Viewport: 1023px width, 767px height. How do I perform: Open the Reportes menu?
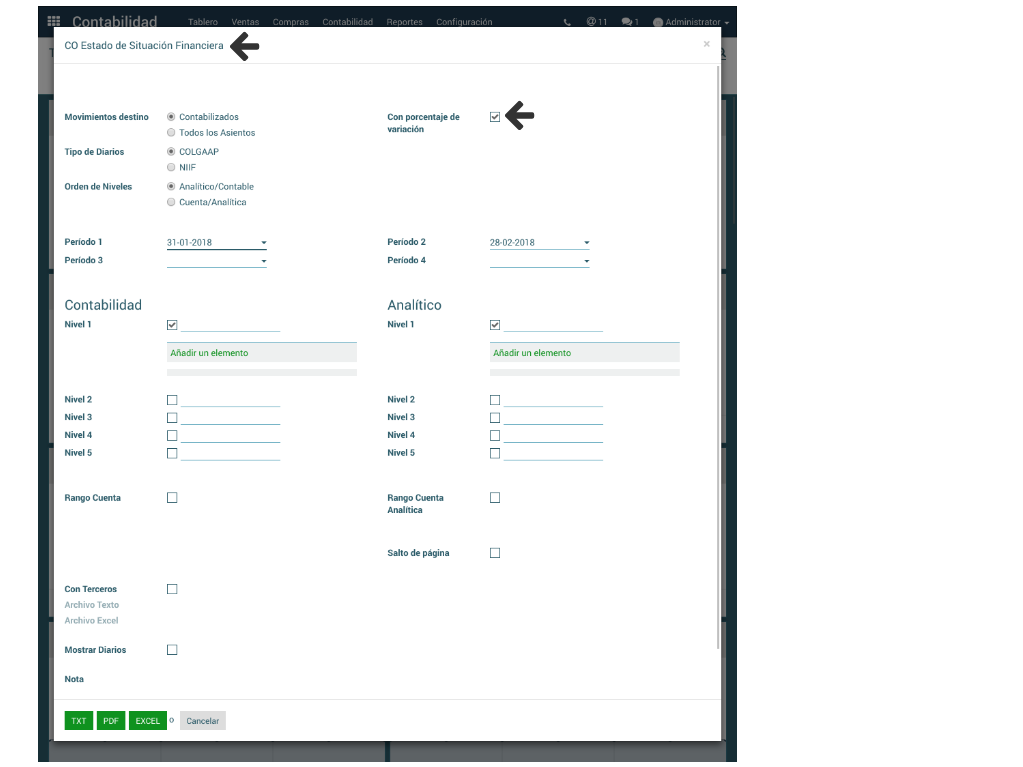[404, 22]
